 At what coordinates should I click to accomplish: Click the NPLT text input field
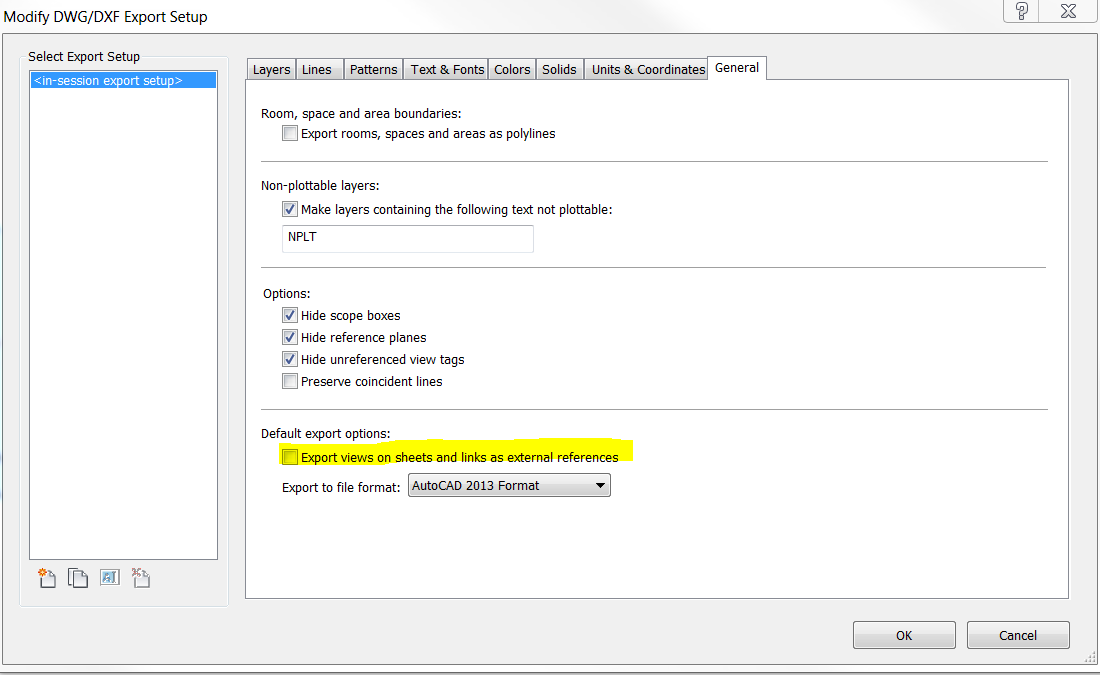point(408,239)
